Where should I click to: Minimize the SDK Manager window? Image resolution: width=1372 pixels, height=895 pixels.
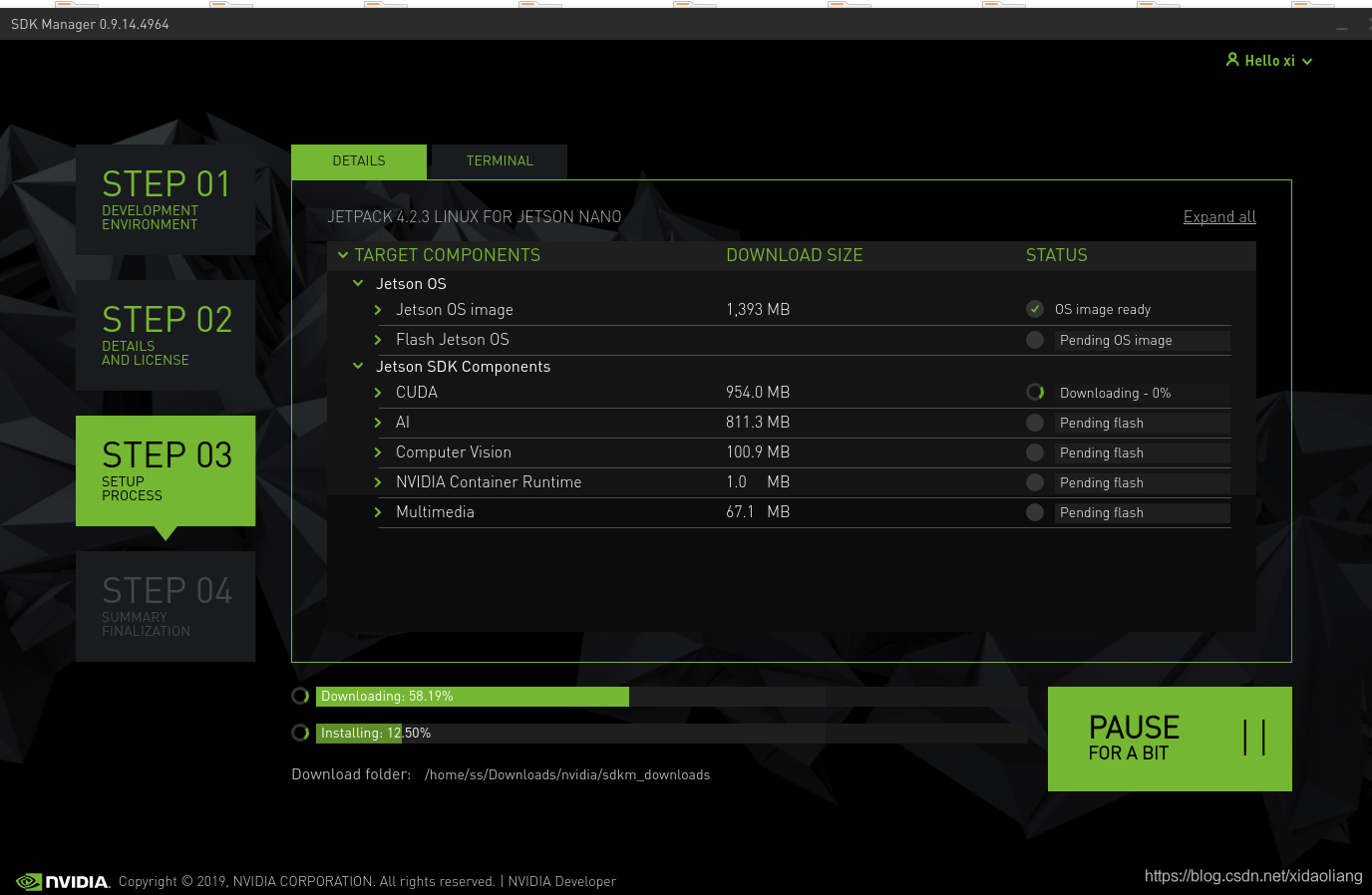1342,27
